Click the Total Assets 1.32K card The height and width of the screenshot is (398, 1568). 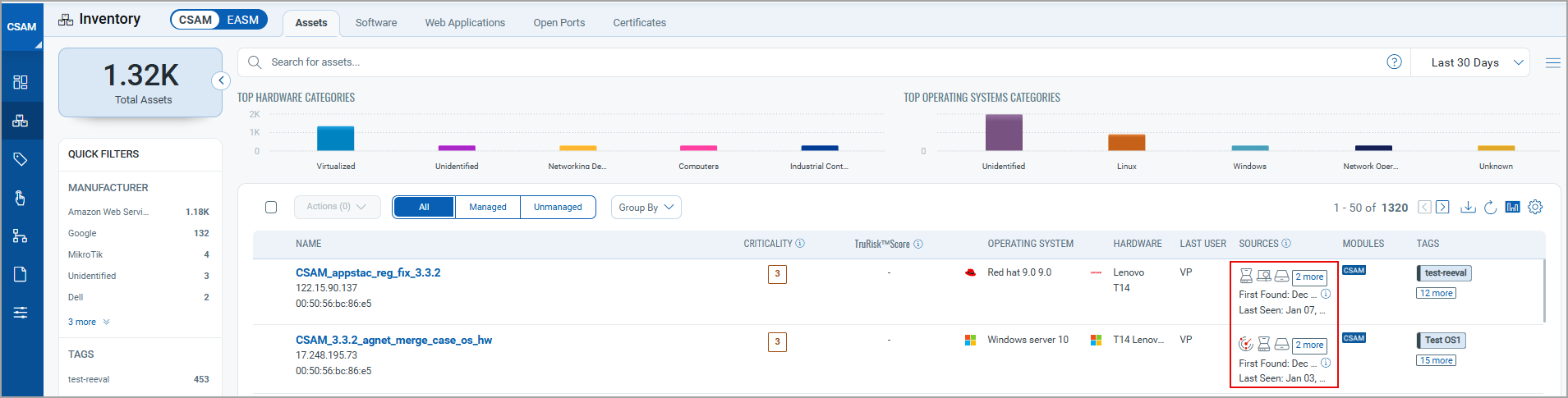click(140, 82)
